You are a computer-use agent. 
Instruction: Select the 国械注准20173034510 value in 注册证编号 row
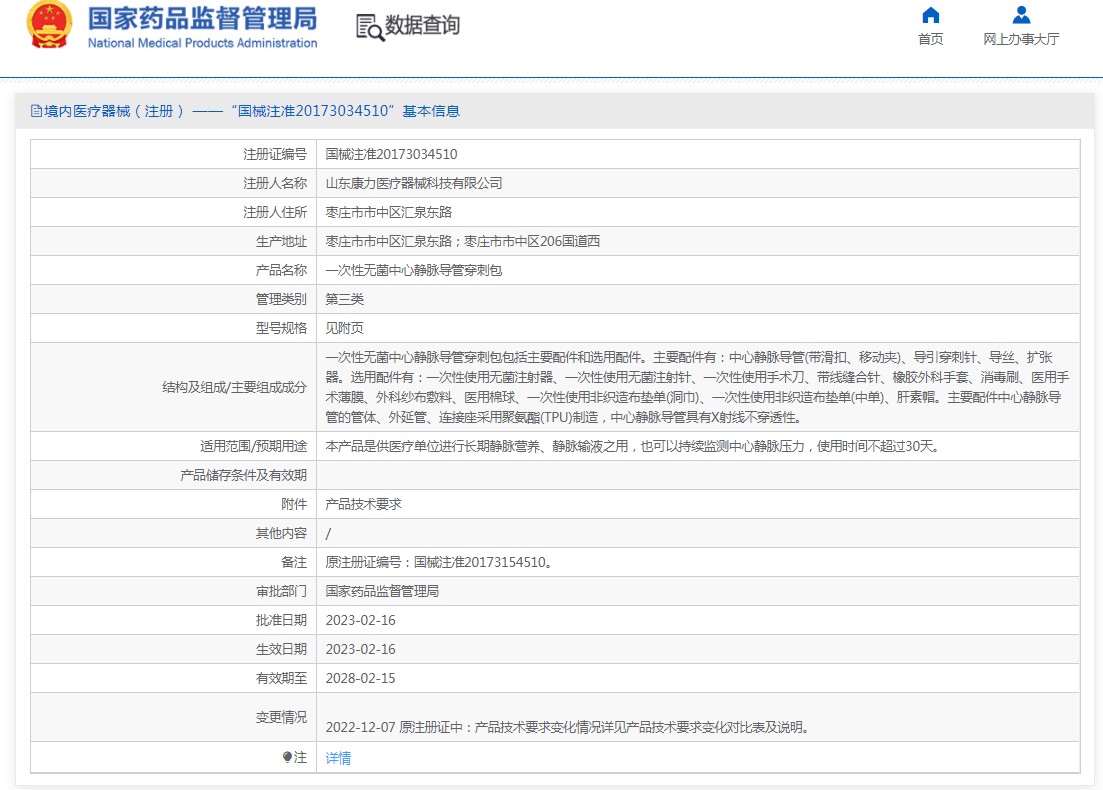pos(391,154)
